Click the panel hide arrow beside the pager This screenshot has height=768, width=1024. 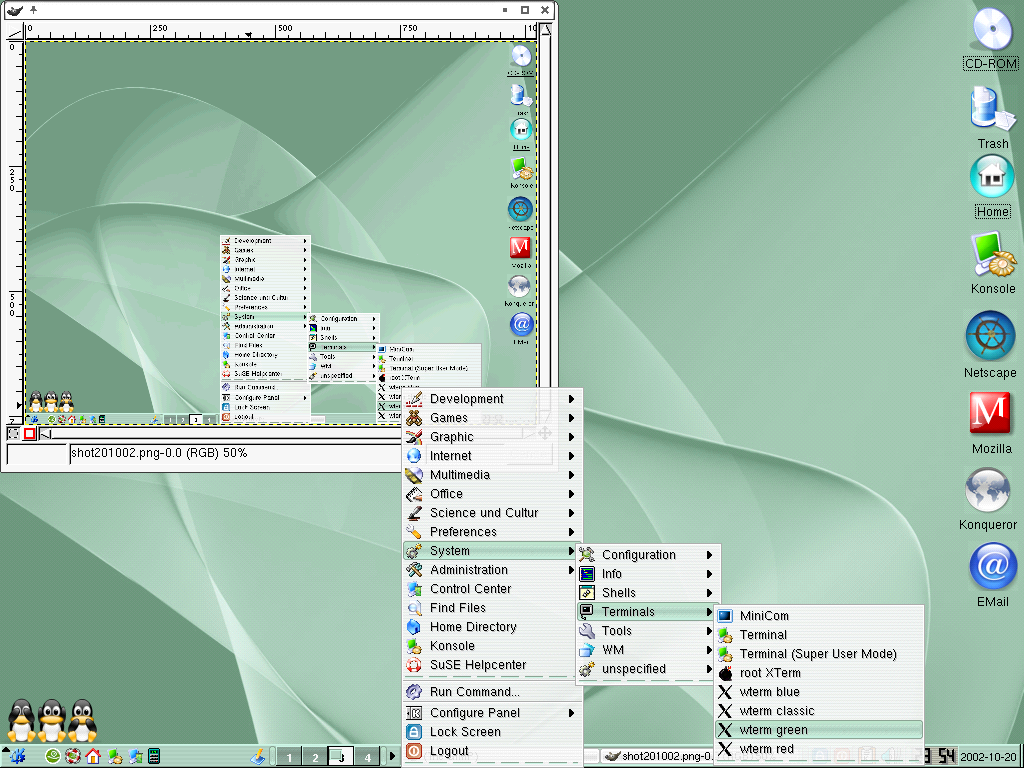click(x=392, y=756)
